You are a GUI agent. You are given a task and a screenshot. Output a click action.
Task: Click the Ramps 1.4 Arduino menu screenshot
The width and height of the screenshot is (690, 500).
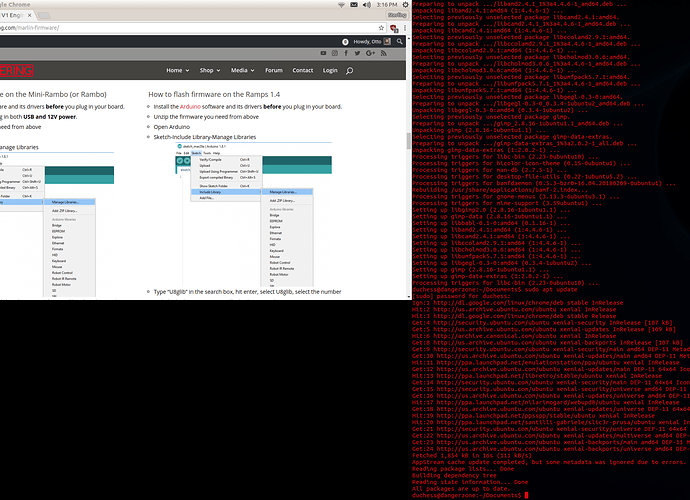[x=253, y=214]
